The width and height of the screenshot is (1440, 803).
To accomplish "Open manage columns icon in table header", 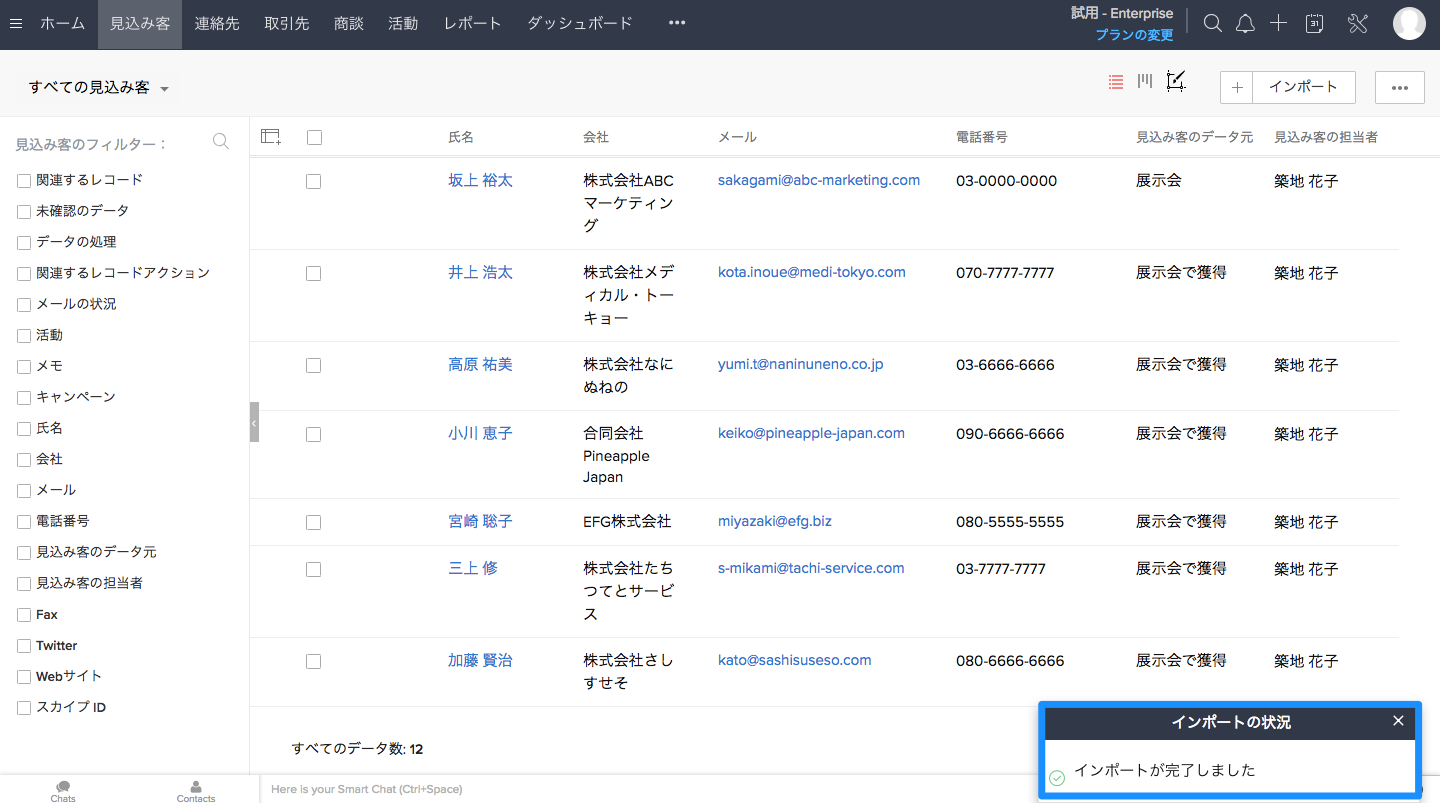I will [271, 137].
